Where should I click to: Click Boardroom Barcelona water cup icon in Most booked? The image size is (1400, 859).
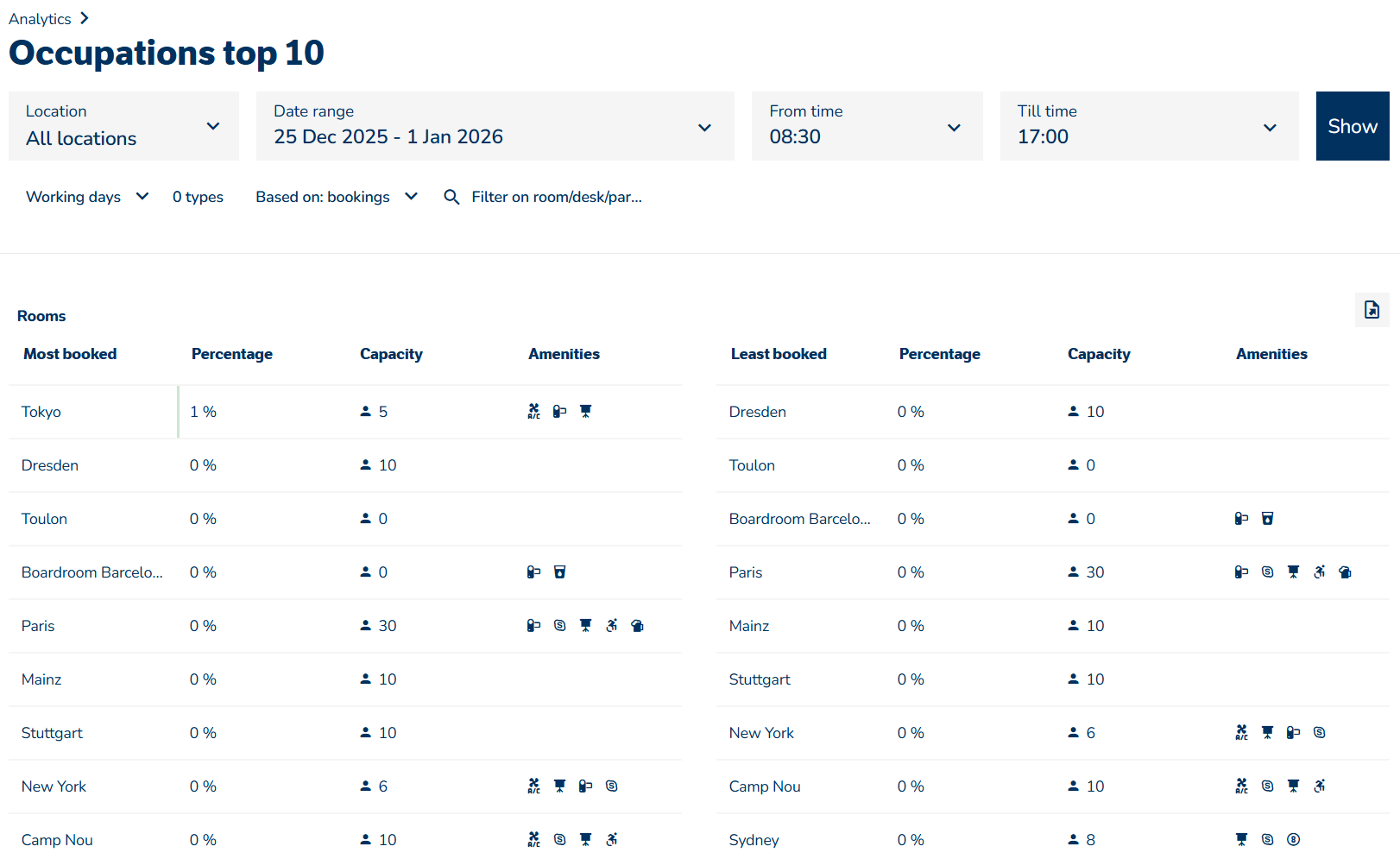click(559, 572)
